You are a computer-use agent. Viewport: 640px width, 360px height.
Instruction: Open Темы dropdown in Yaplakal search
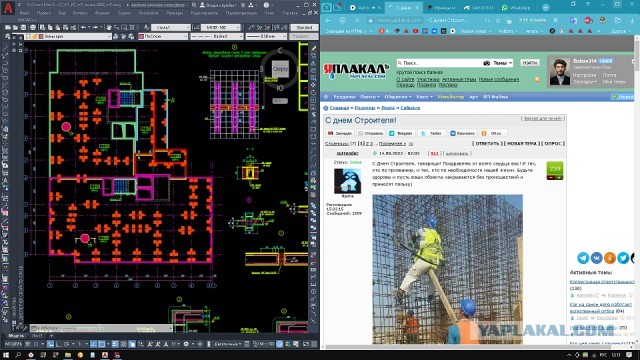tap(502, 63)
